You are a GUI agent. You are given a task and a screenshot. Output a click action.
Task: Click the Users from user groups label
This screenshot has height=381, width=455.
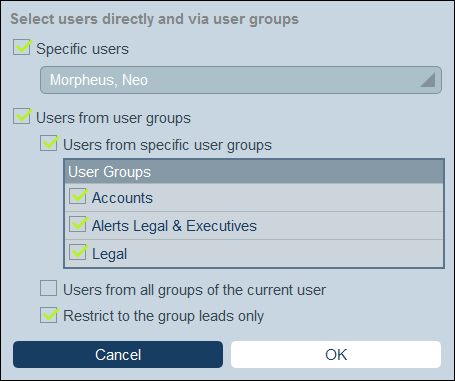[x=113, y=118]
